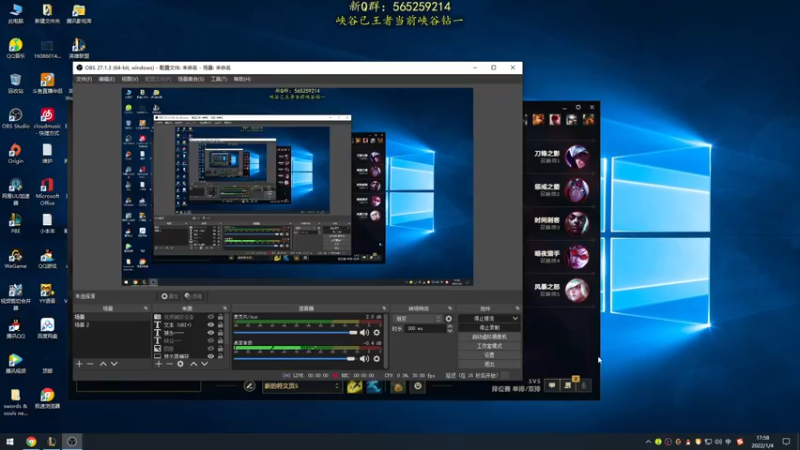Click the edit rune pencil icon
Viewport: 800px width, 450px height.
click(x=249, y=386)
